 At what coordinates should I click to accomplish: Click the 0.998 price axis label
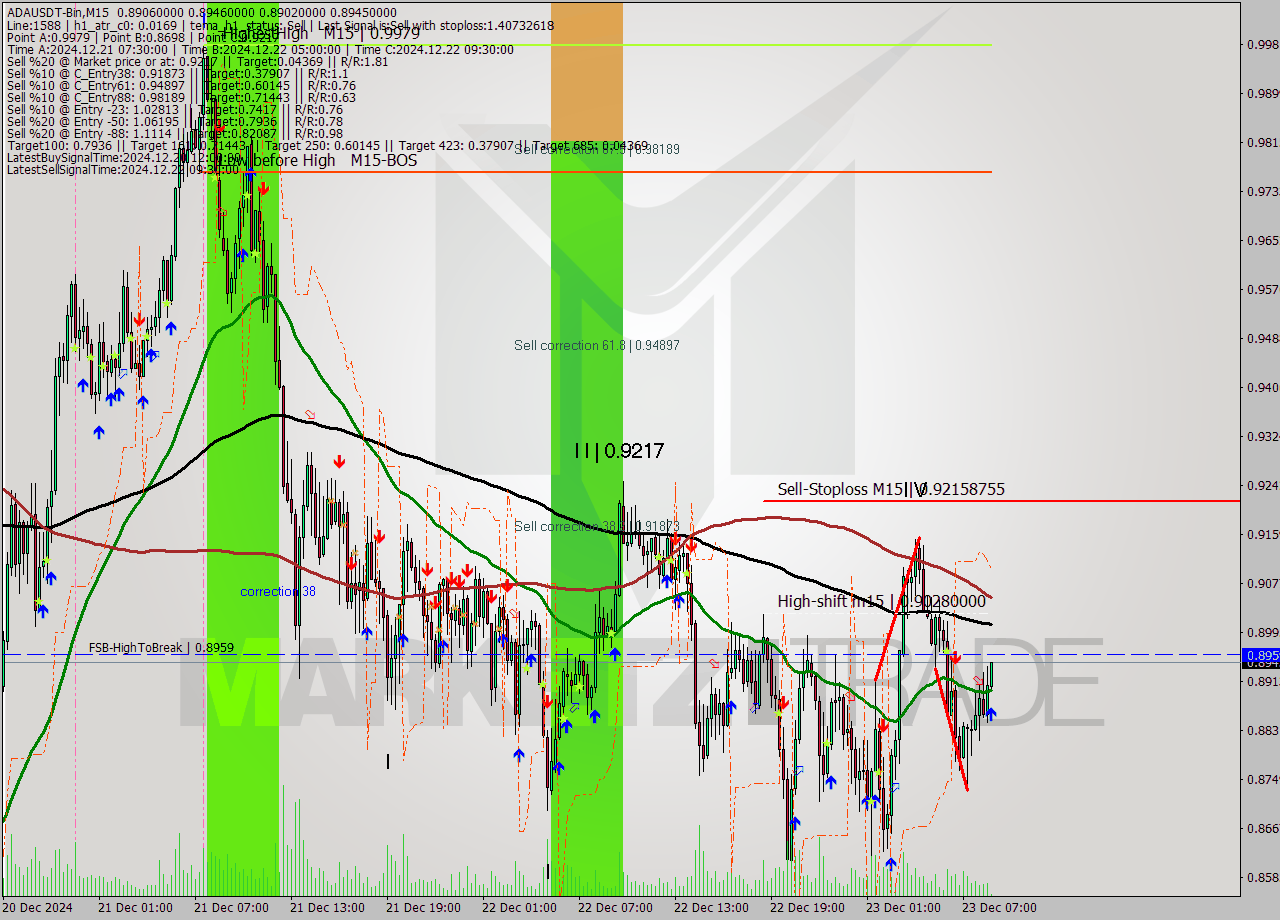coord(1264,44)
